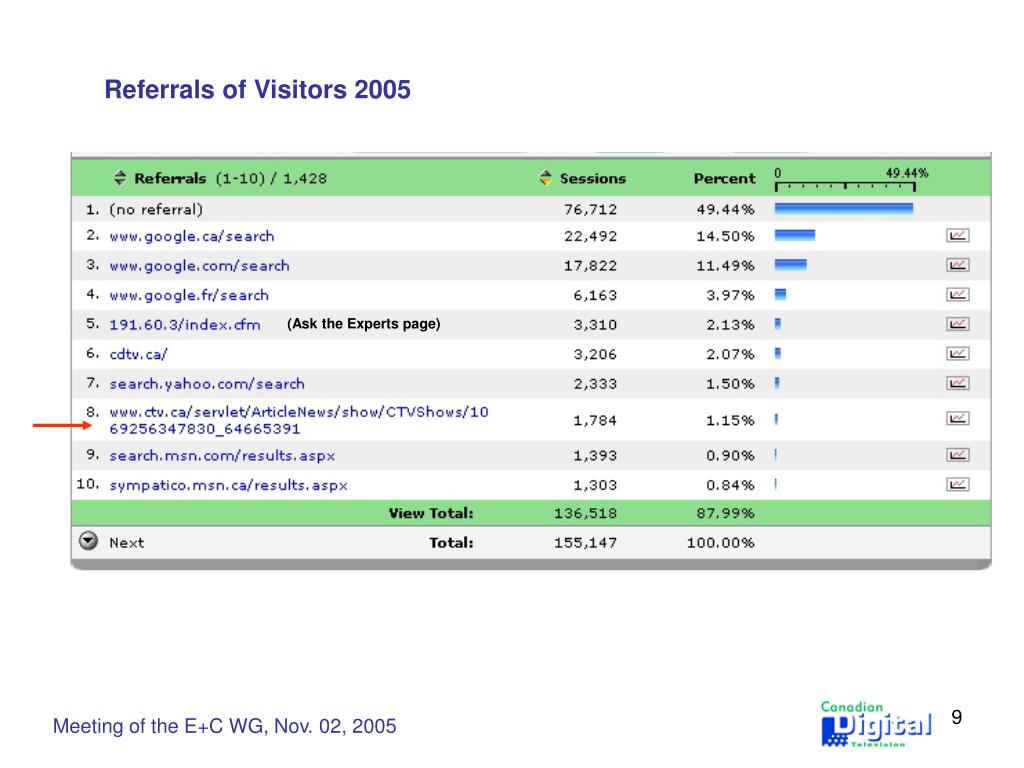1024x768 pixels.
Task: Open trend chart icon for www.ctv.ca servlet row
Action: 957,419
